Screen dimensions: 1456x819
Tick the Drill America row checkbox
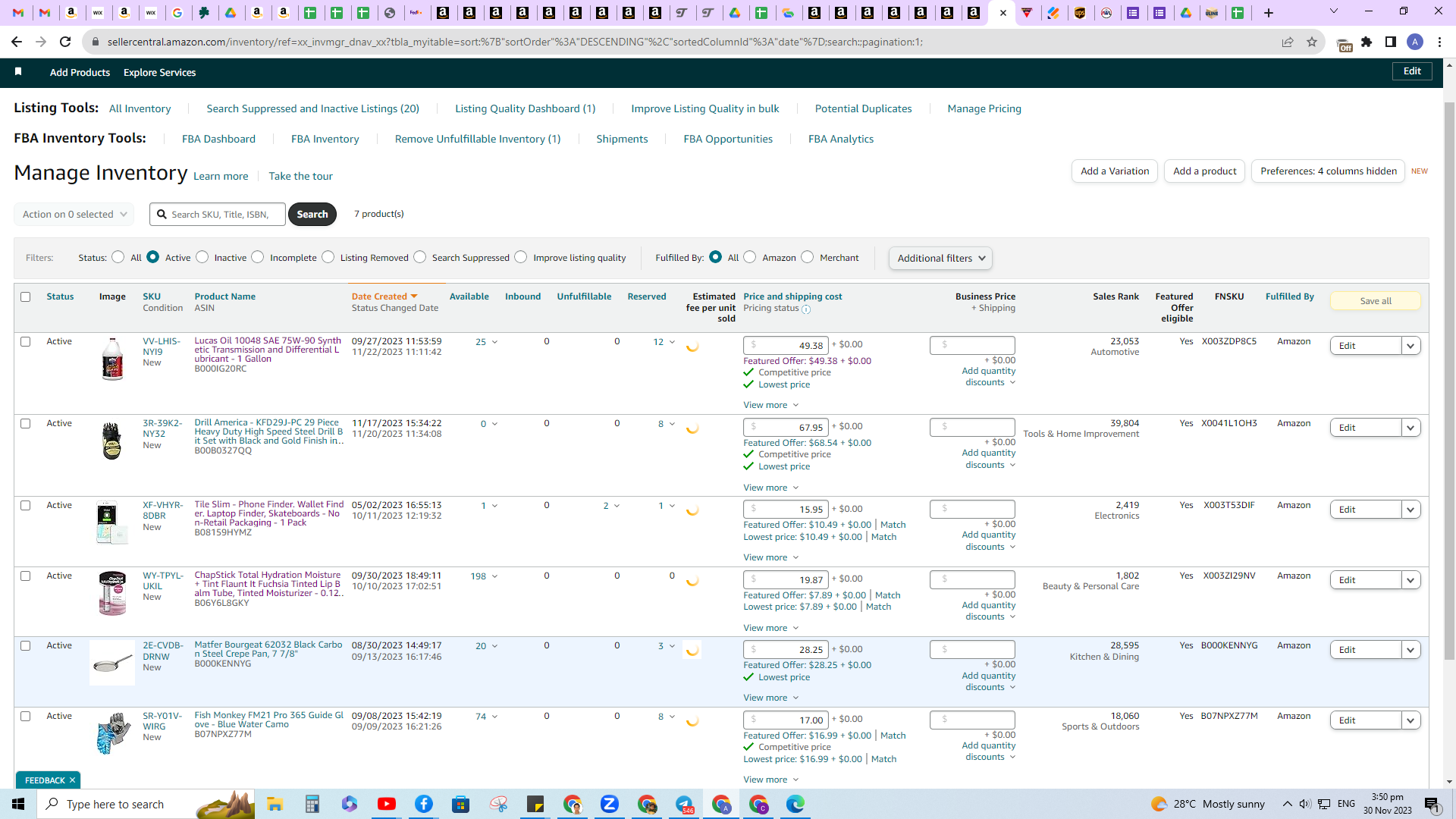click(x=26, y=423)
